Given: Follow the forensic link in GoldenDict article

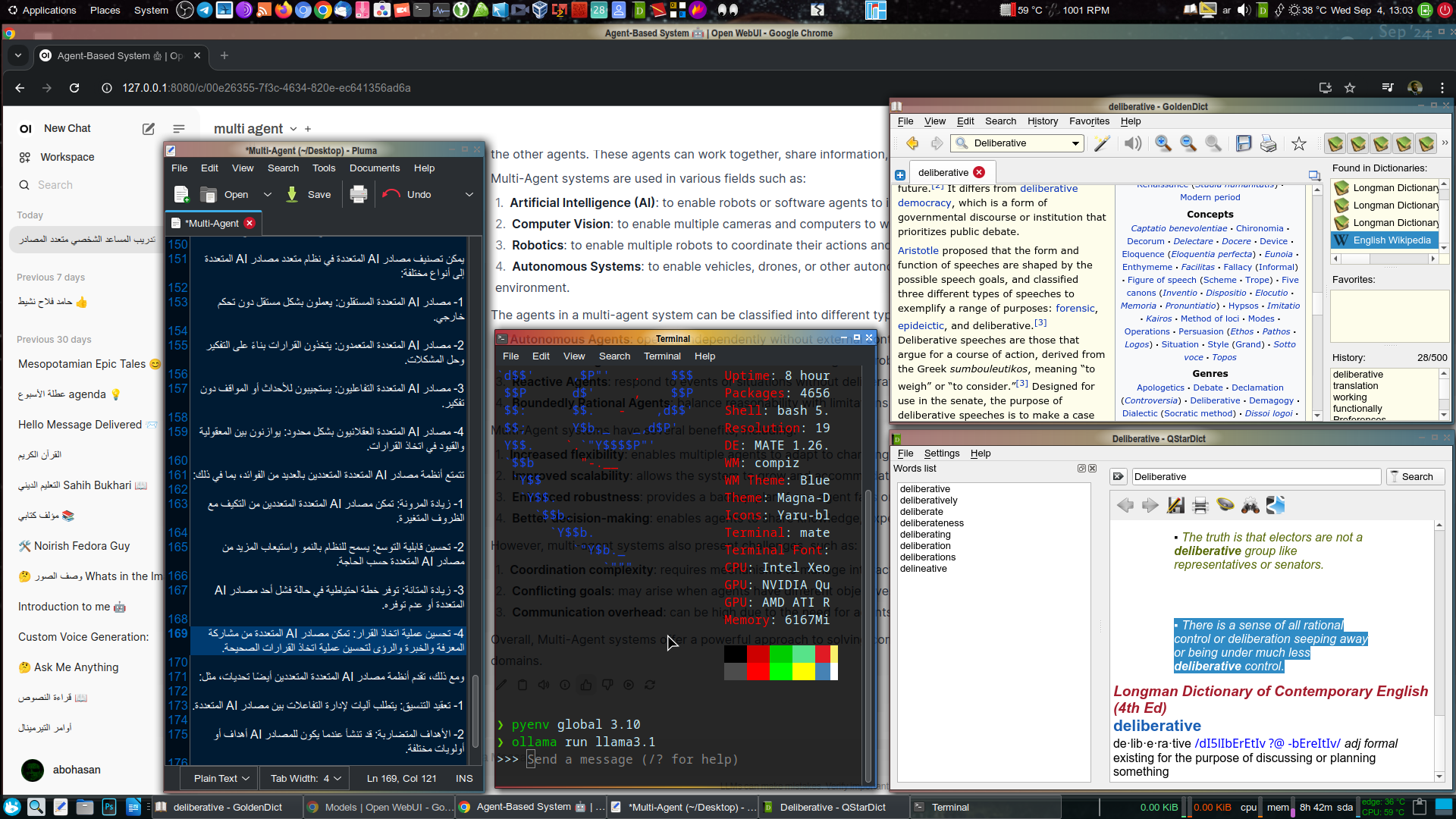Looking at the screenshot, I should (1075, 308).
